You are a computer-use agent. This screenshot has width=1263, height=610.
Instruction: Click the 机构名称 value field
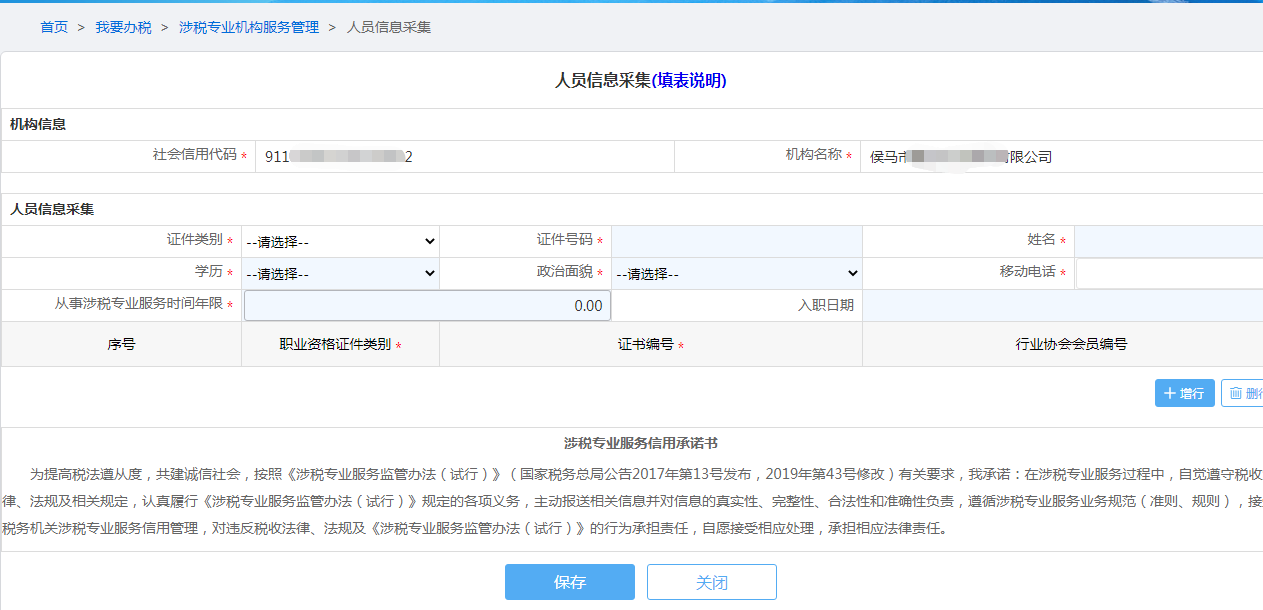pos(1061,157)
